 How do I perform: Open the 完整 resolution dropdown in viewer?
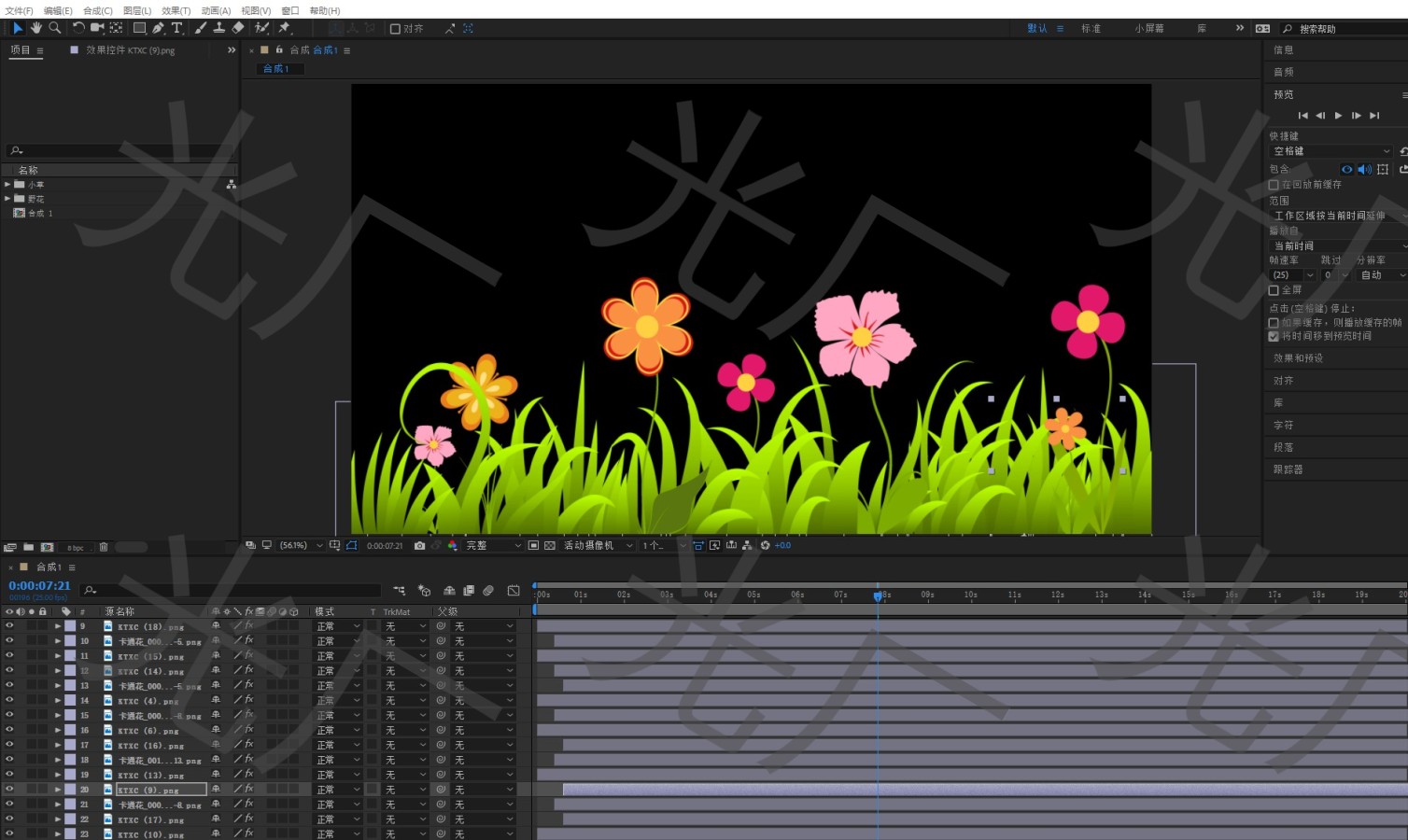tap(493, 545)
